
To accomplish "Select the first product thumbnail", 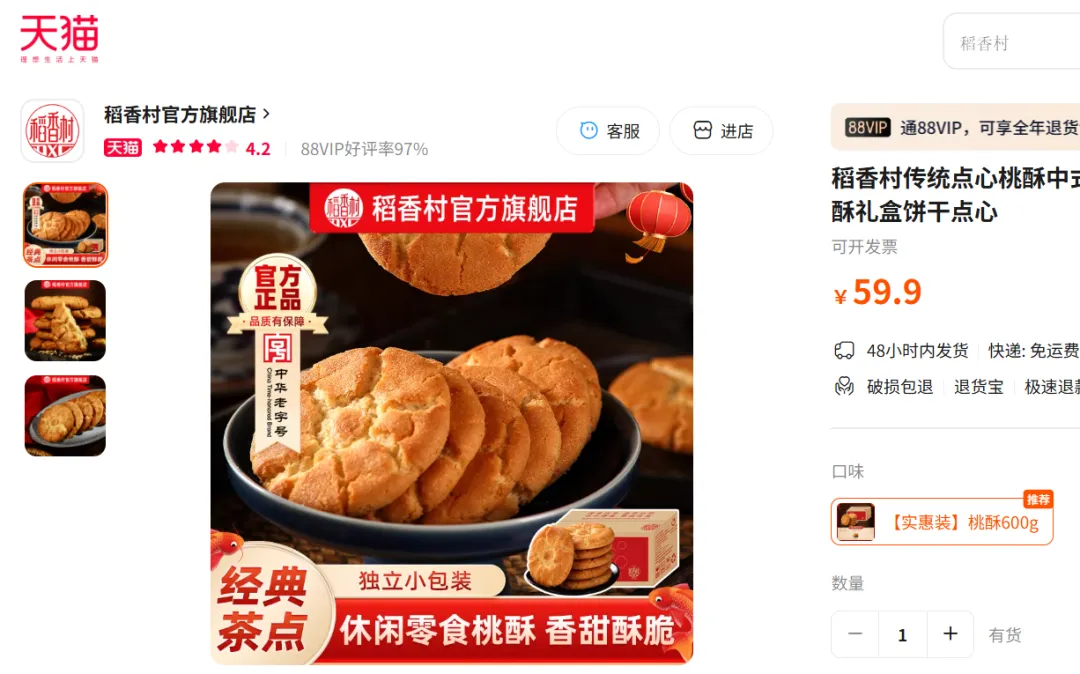I will pos(65,224).
